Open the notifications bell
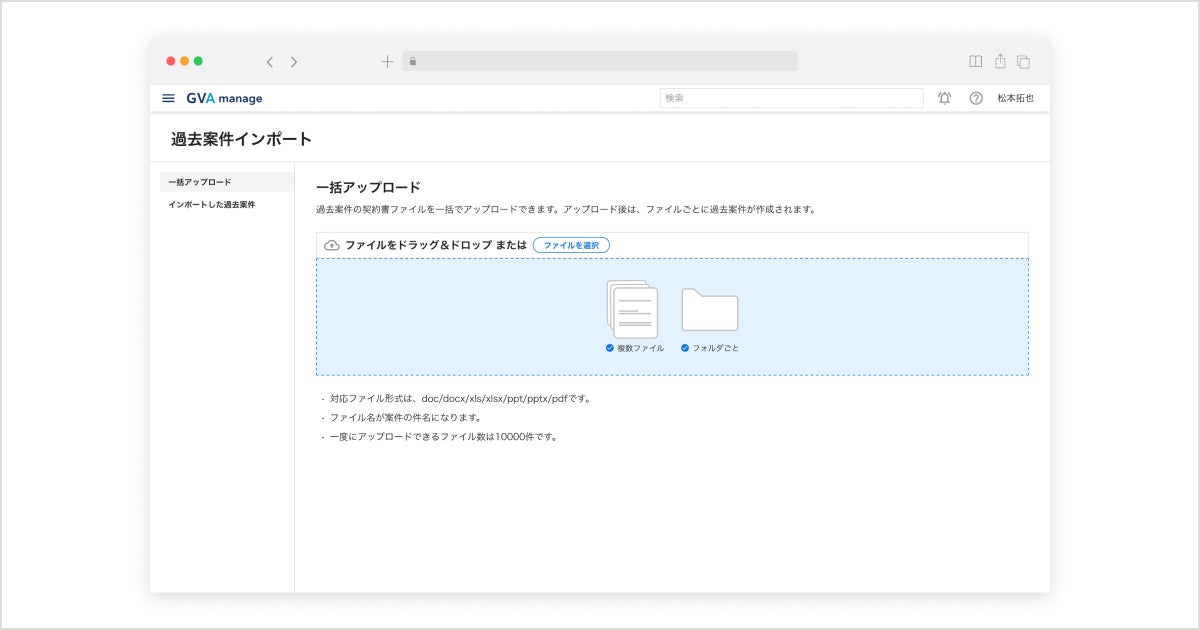Screen dimensions: 1200x630 [944, 98]
